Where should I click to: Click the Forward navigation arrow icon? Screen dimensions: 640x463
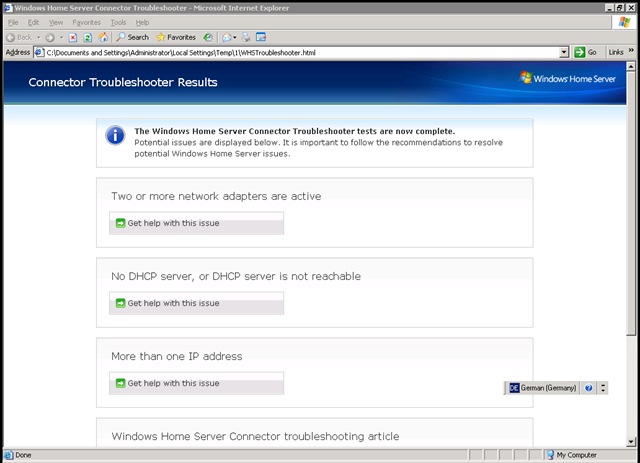[50, 38]
